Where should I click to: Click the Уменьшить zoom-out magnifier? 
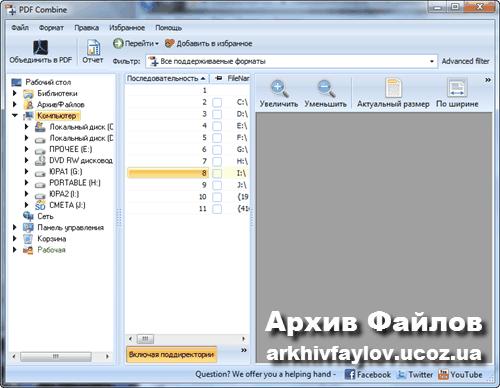pyautogui.click(x=325, y=88)
